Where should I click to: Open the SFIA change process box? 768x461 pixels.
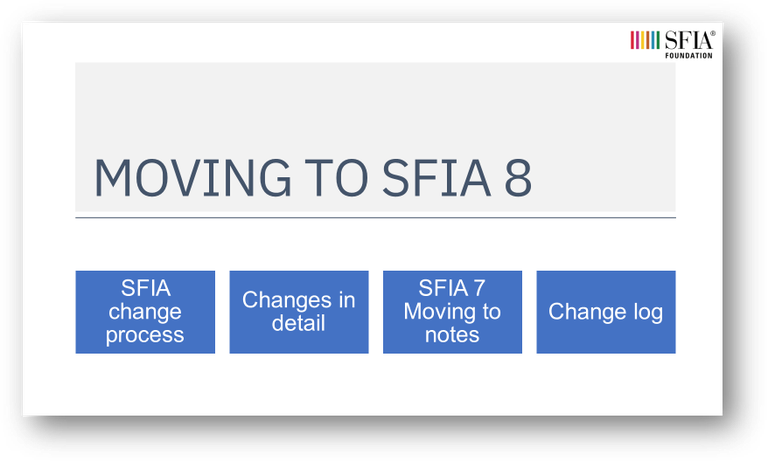tap(145, 312)
